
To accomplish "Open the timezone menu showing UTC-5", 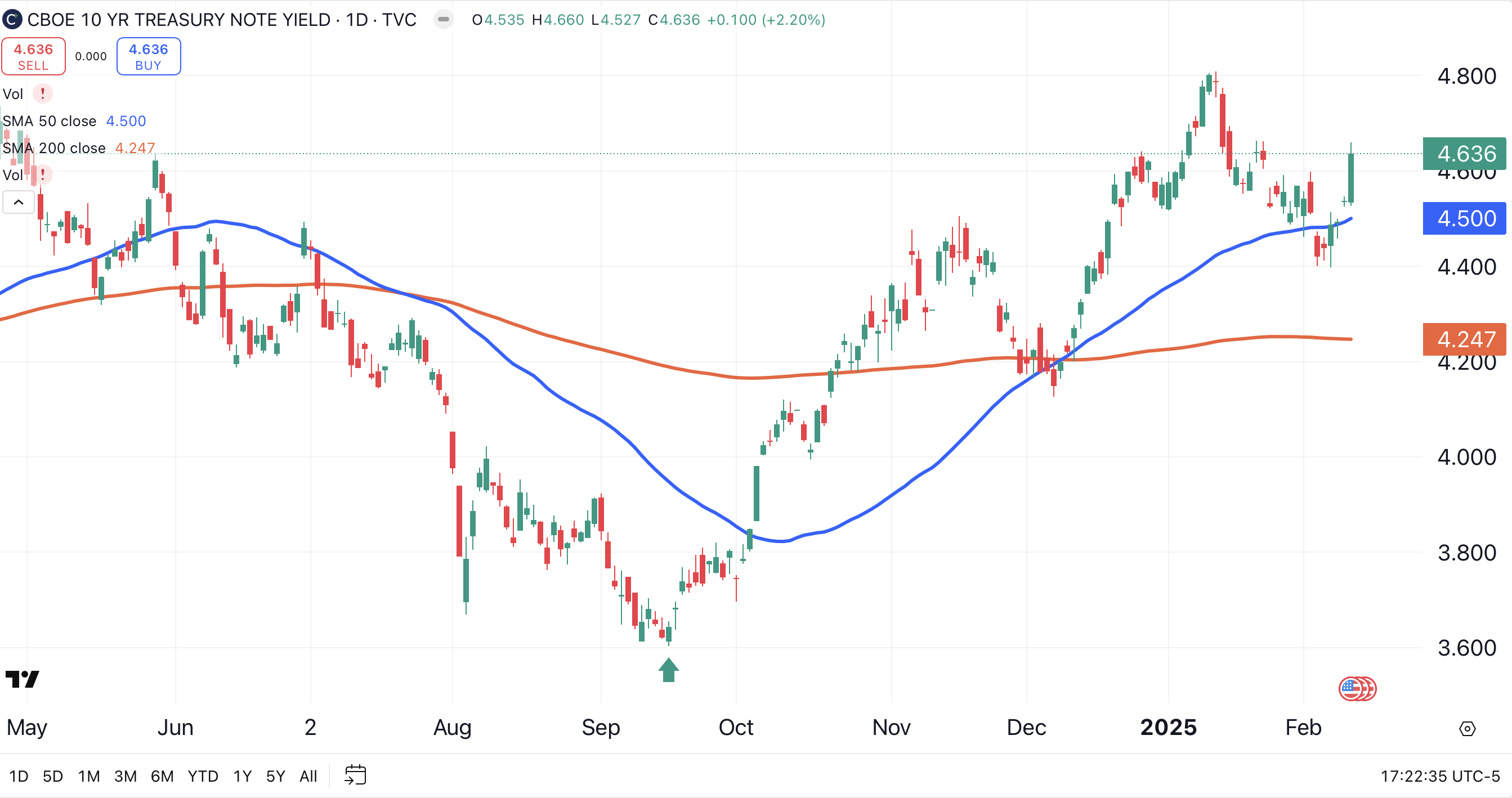I will (x=1440, y=776).
